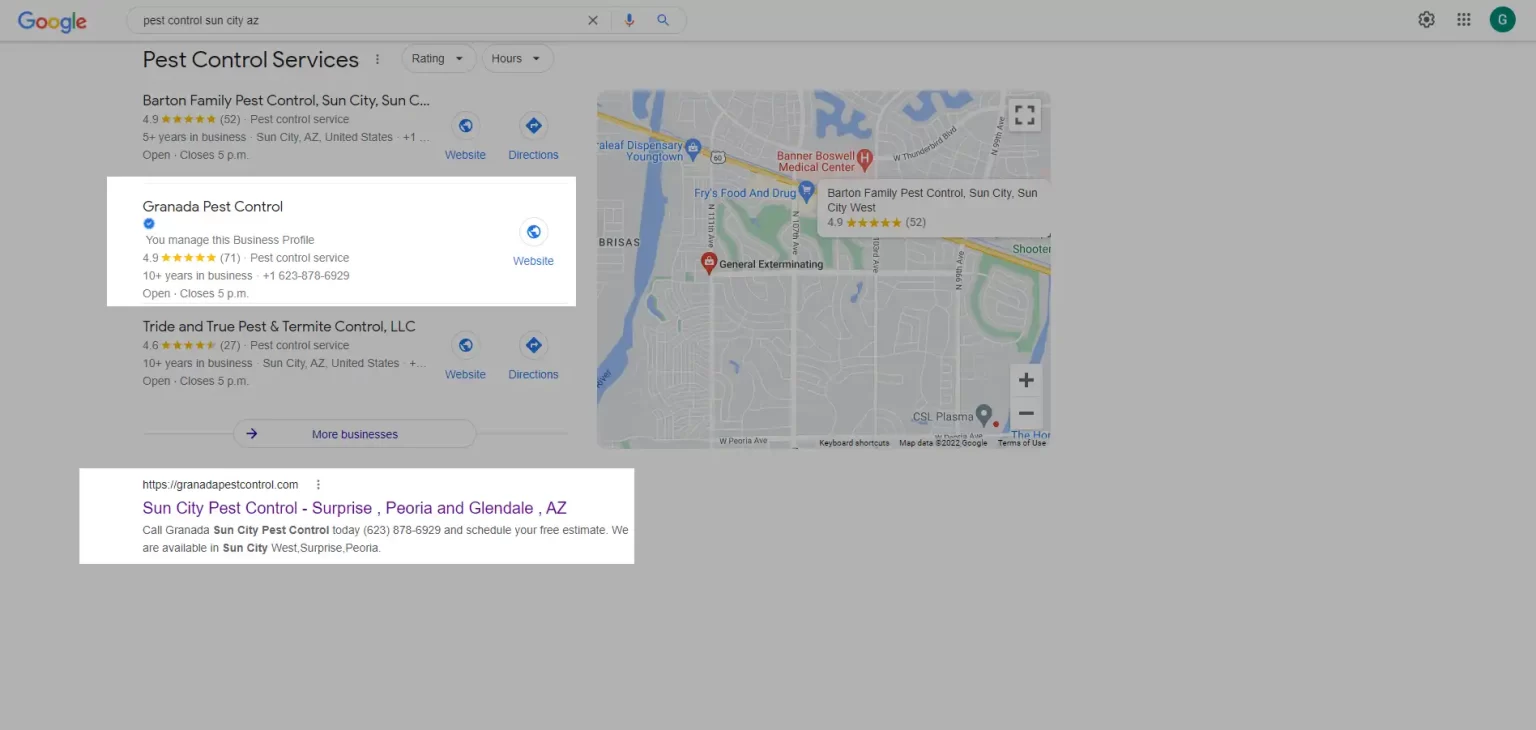
Task: Open the Sun City Pest Control result link
Action: pyautogui.click(x=354, y=508)
